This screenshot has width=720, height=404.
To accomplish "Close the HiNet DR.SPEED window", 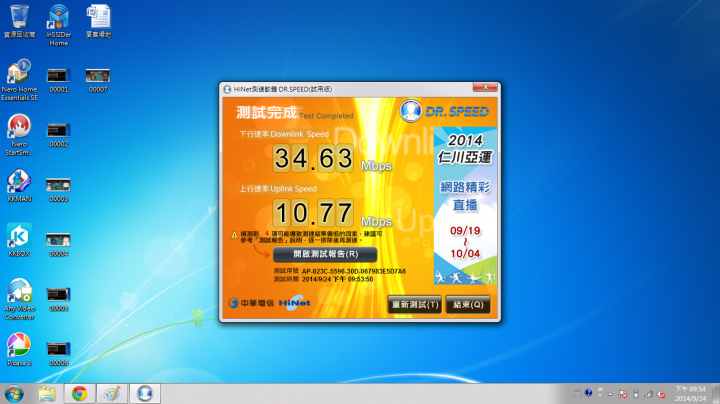I will point(485,87).
